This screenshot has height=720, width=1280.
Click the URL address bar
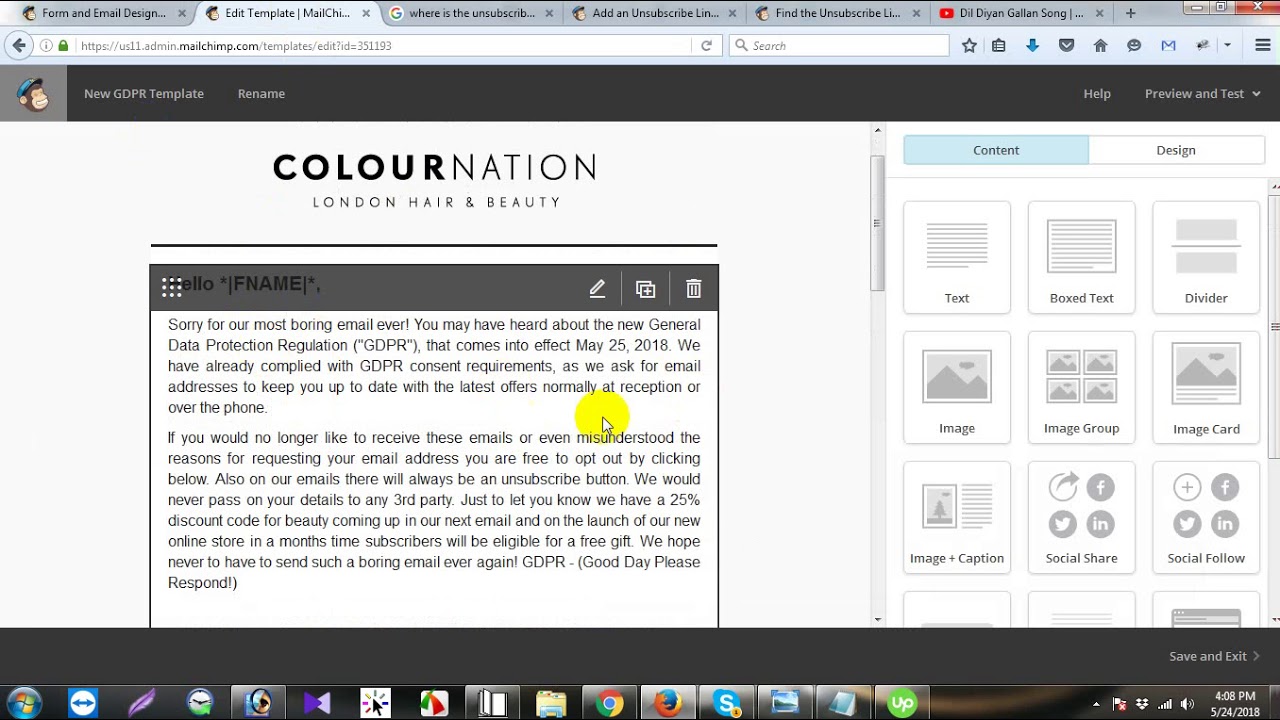pos(384,45)
